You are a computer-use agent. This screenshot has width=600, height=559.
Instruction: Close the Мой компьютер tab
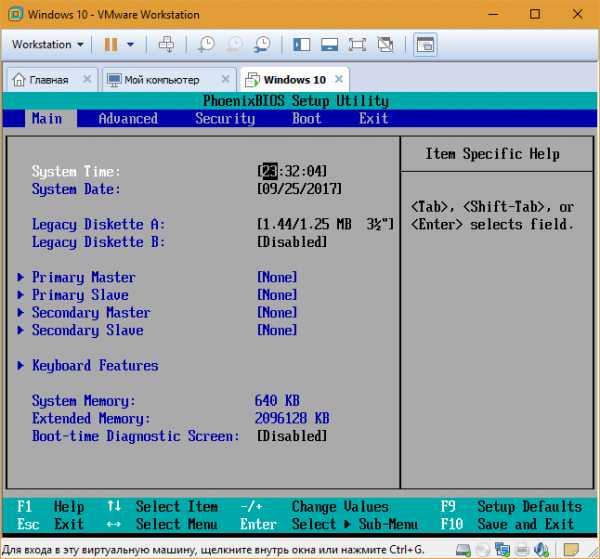pos(226,79)
